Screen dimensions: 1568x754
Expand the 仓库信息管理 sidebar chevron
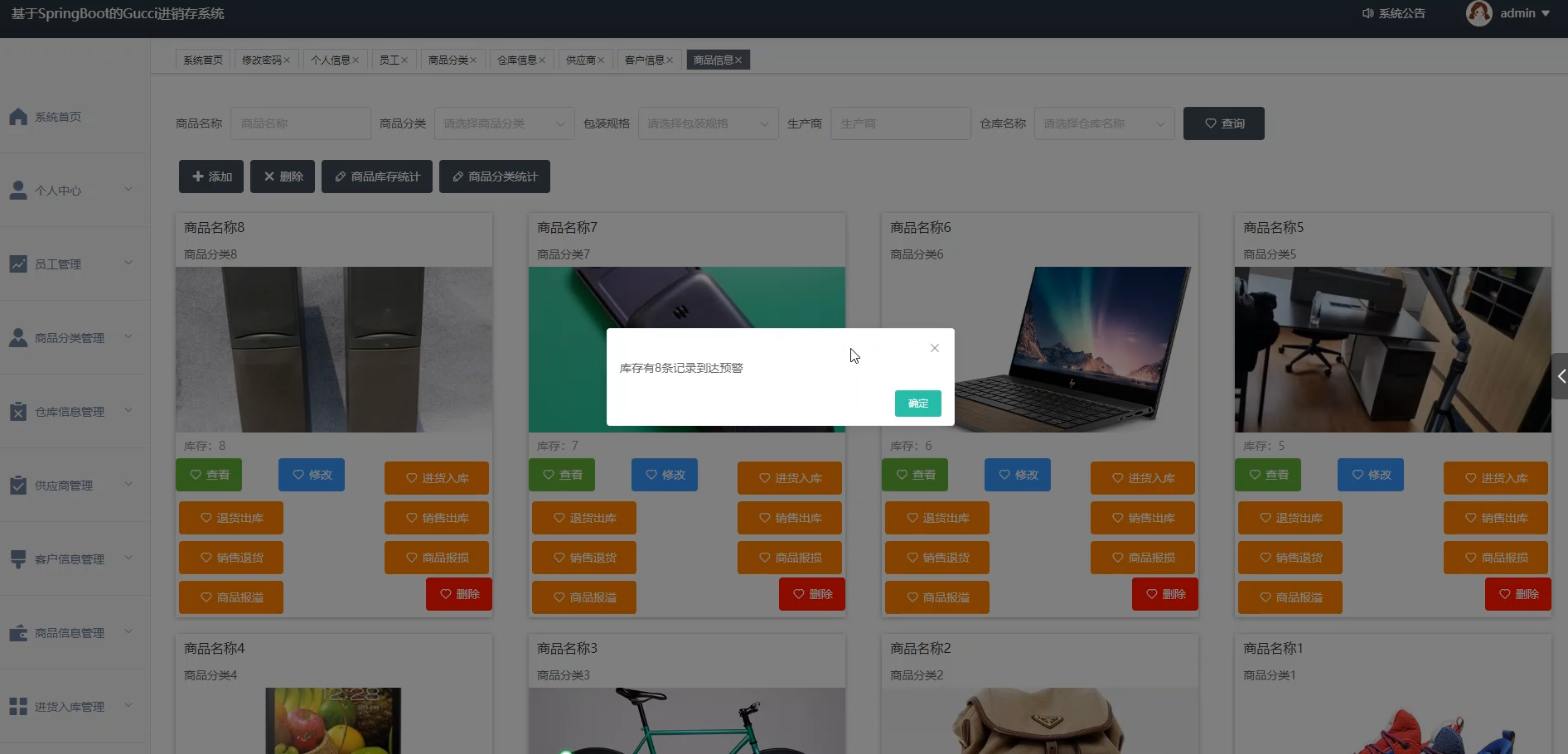tap(128, 411)
